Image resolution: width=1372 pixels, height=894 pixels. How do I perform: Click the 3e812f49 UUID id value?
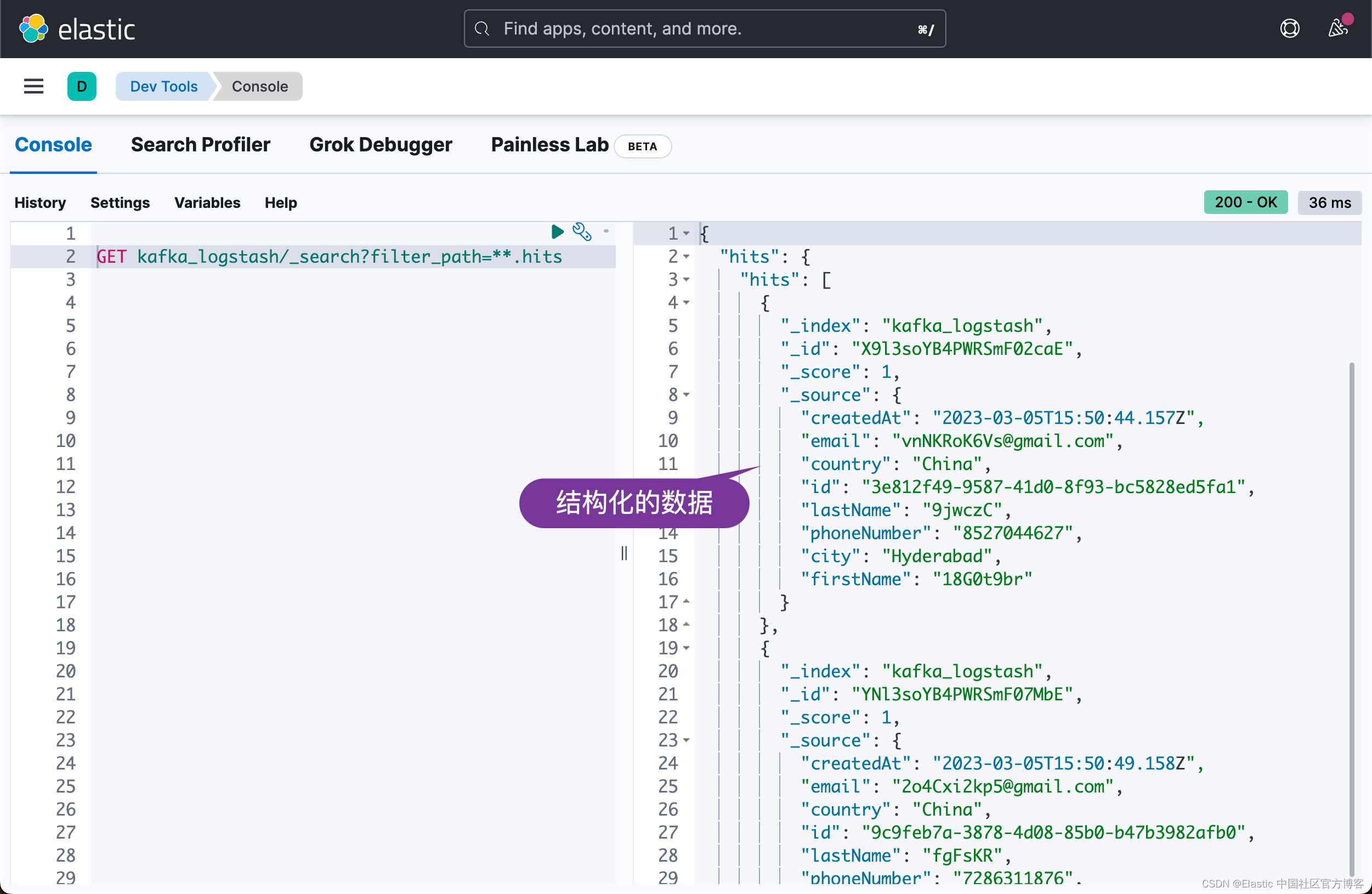pos(1053,487)
